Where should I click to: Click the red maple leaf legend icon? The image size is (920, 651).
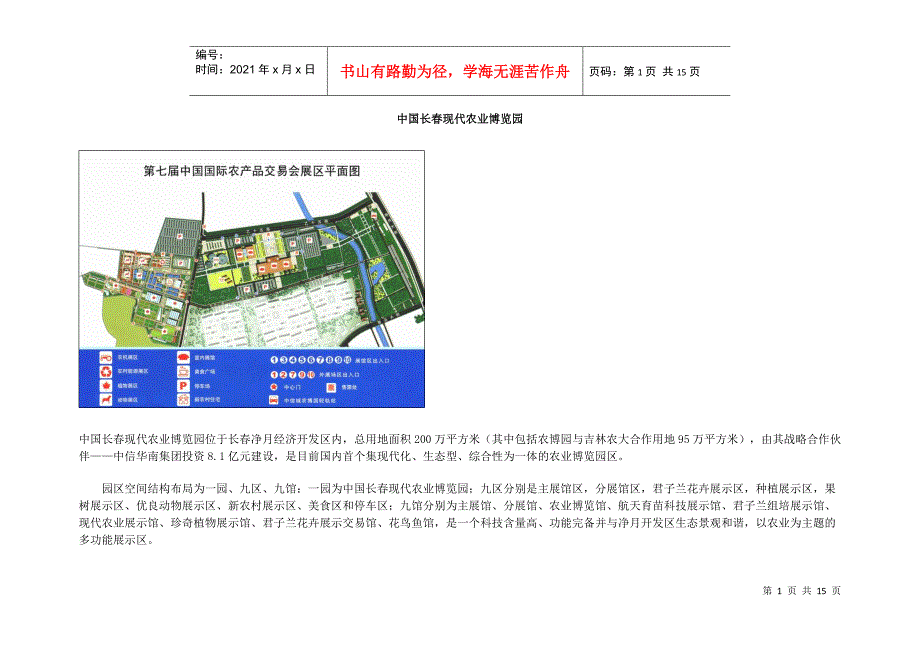click(103, 385)
